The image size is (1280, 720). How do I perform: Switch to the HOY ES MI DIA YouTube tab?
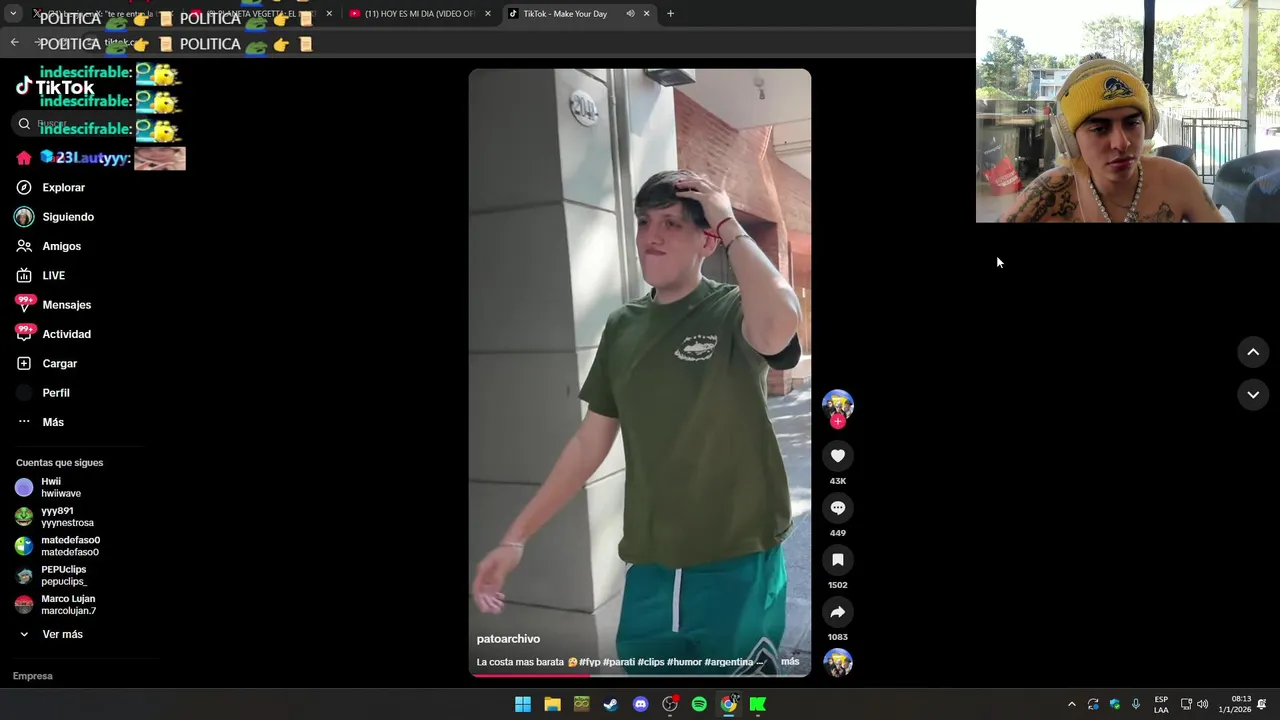coord(419,14)
